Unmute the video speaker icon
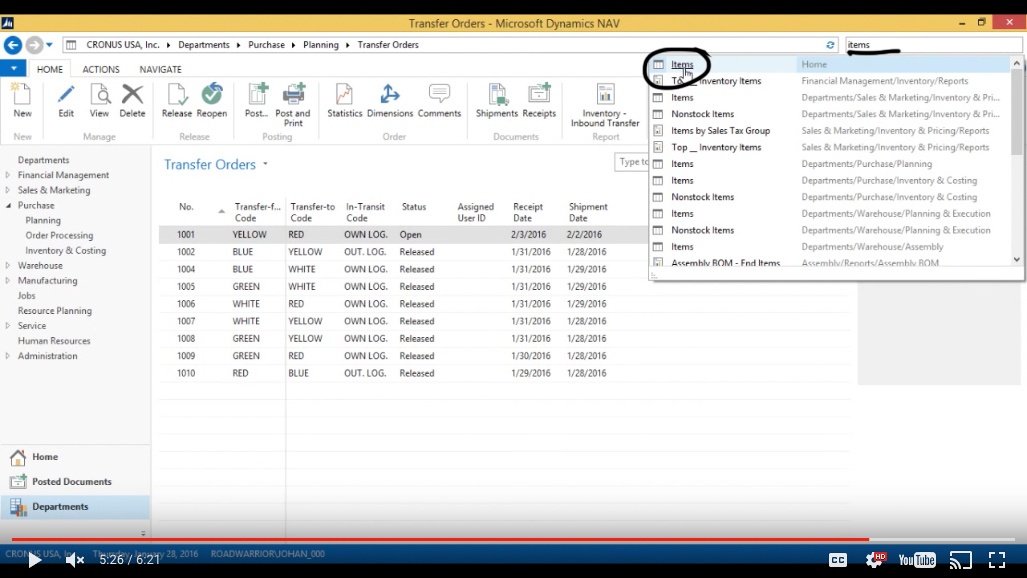 (x=74, y=560)
